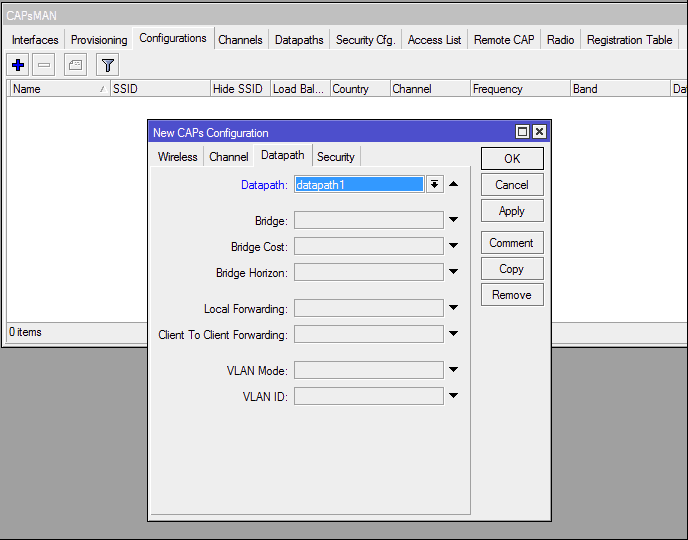Open the Registration Table tab
This screenshot has height=540, width=688.
pyautogui.click(x=629, y=40)
